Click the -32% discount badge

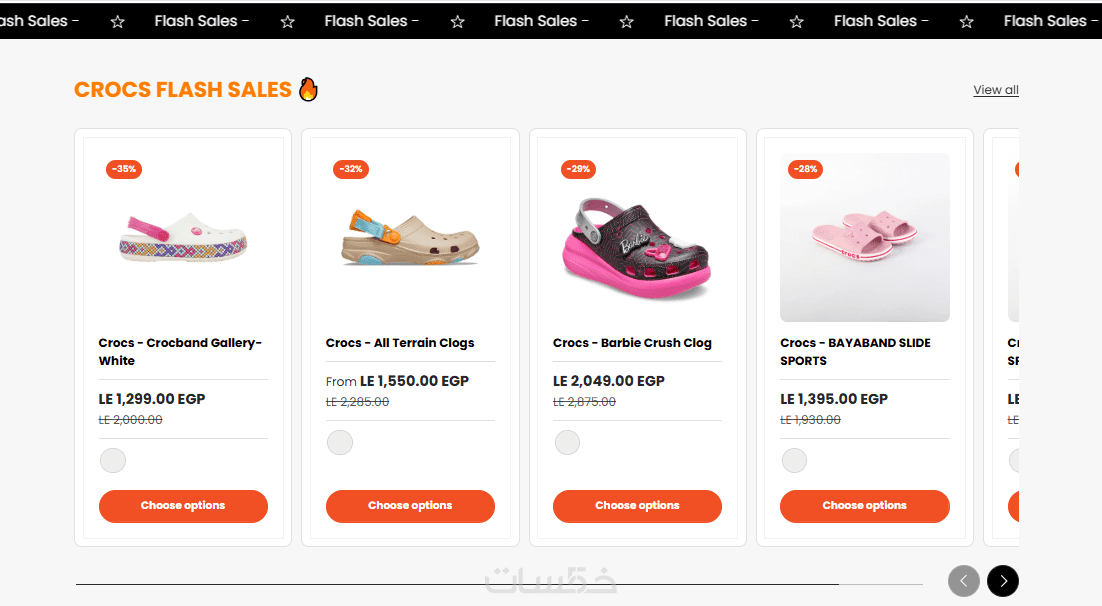351,169
